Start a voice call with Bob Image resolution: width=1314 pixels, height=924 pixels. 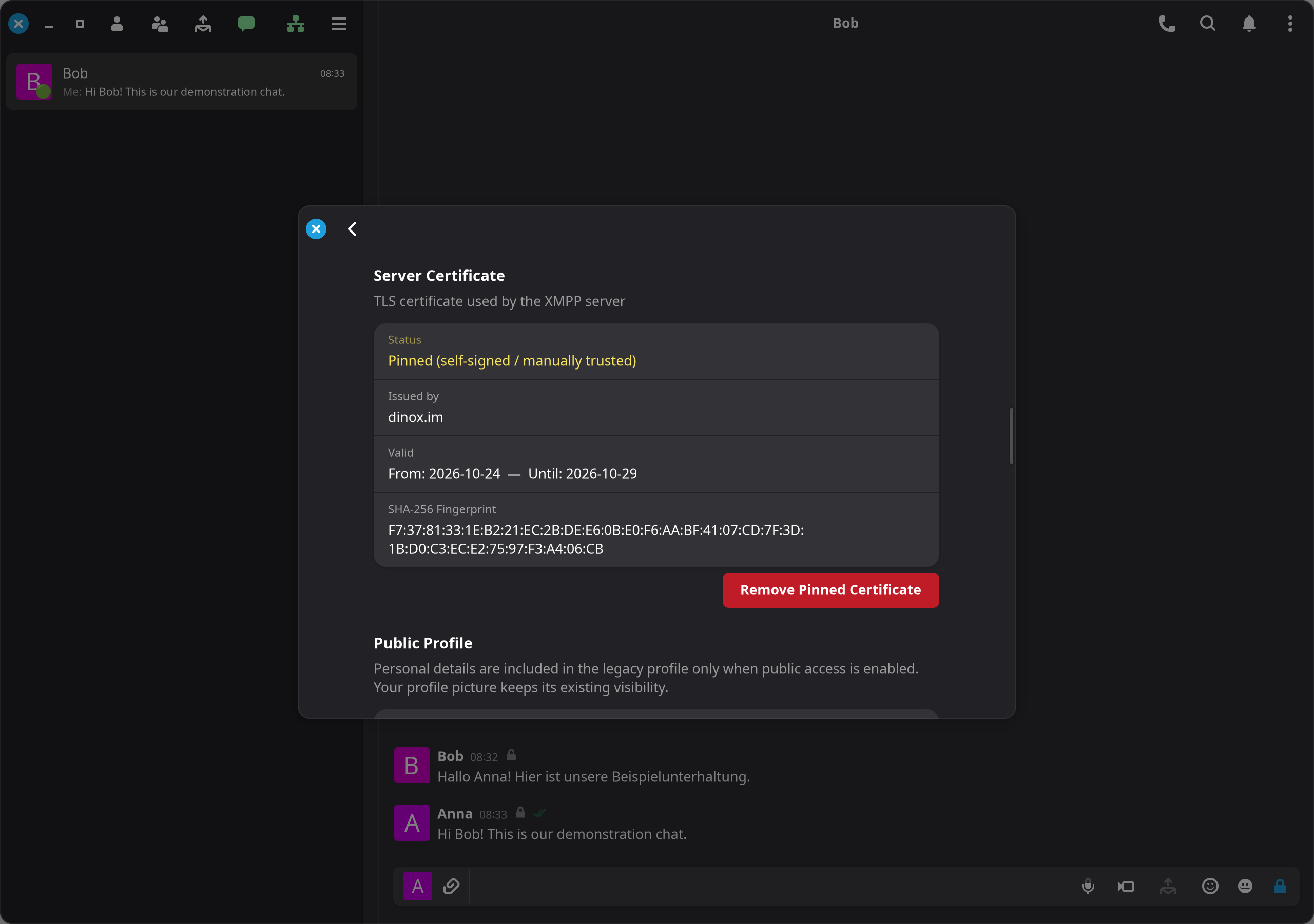1166,24
